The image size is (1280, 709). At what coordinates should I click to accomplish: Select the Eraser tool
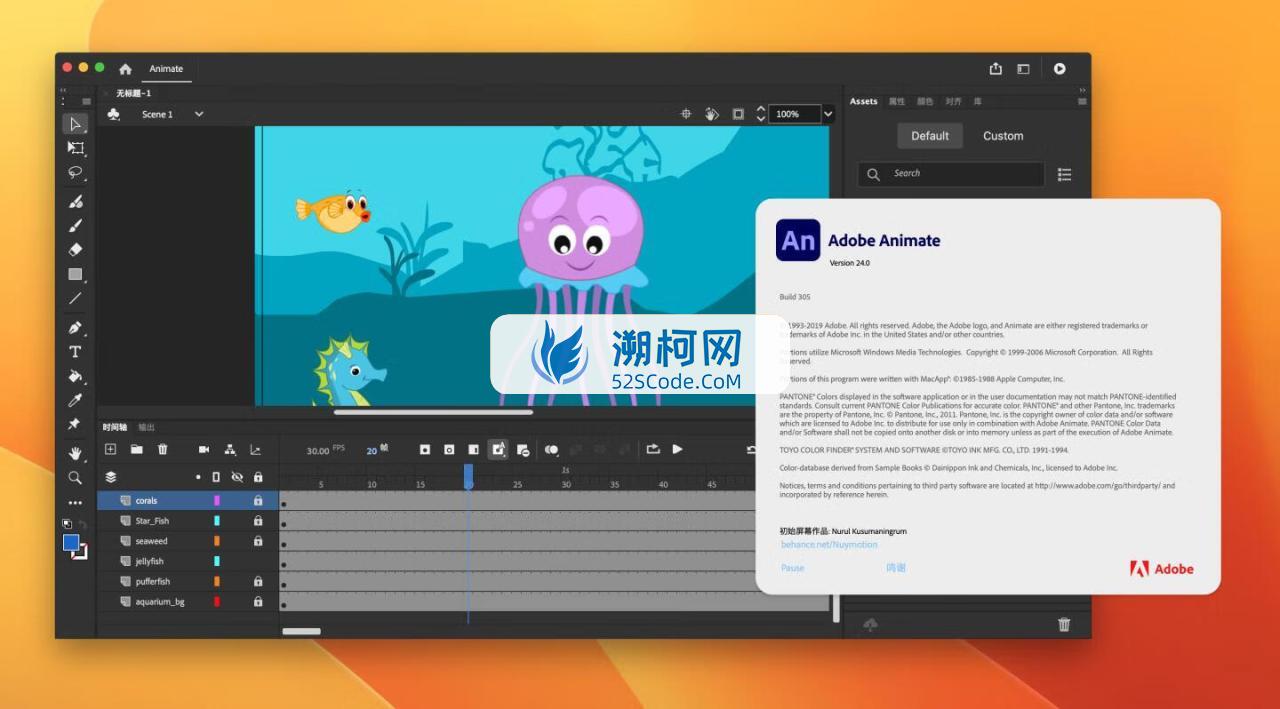[x=75, y=250]
